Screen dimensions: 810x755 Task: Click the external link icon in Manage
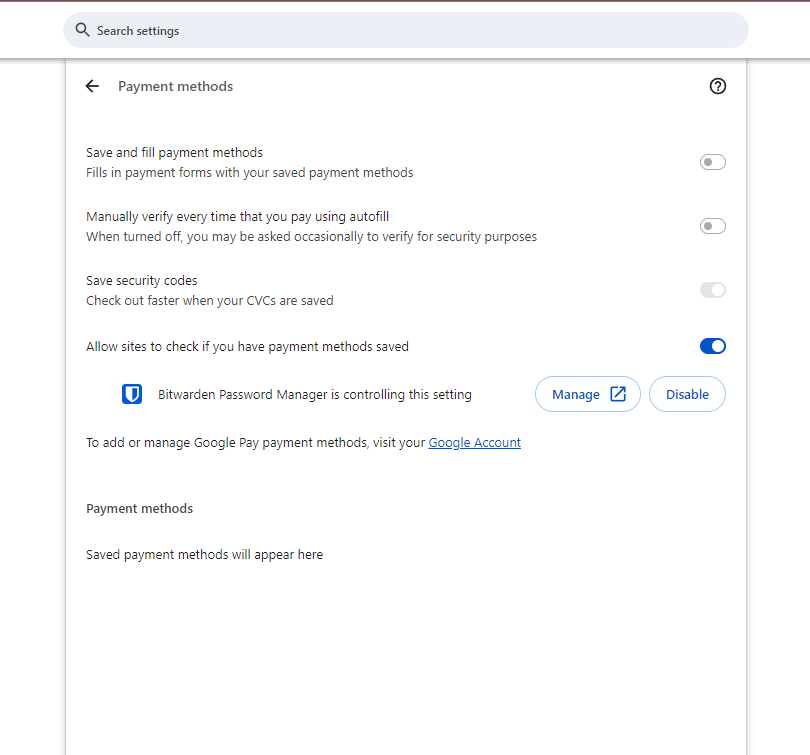click(x=618, y=394)
